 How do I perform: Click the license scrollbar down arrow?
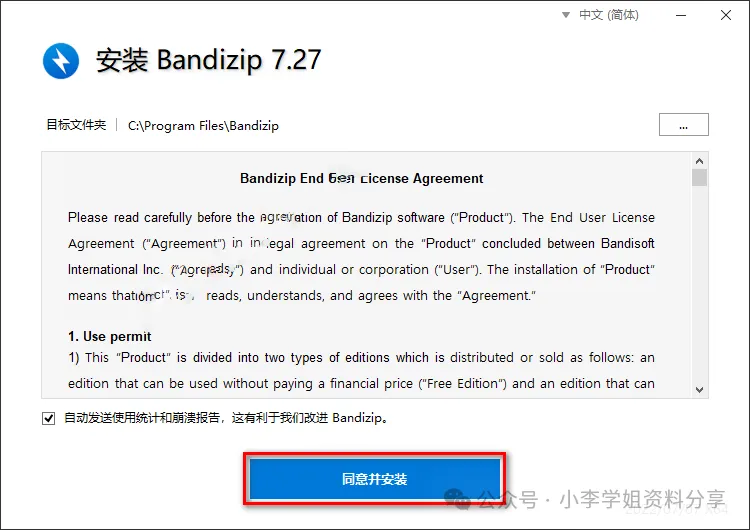[699, 390]
